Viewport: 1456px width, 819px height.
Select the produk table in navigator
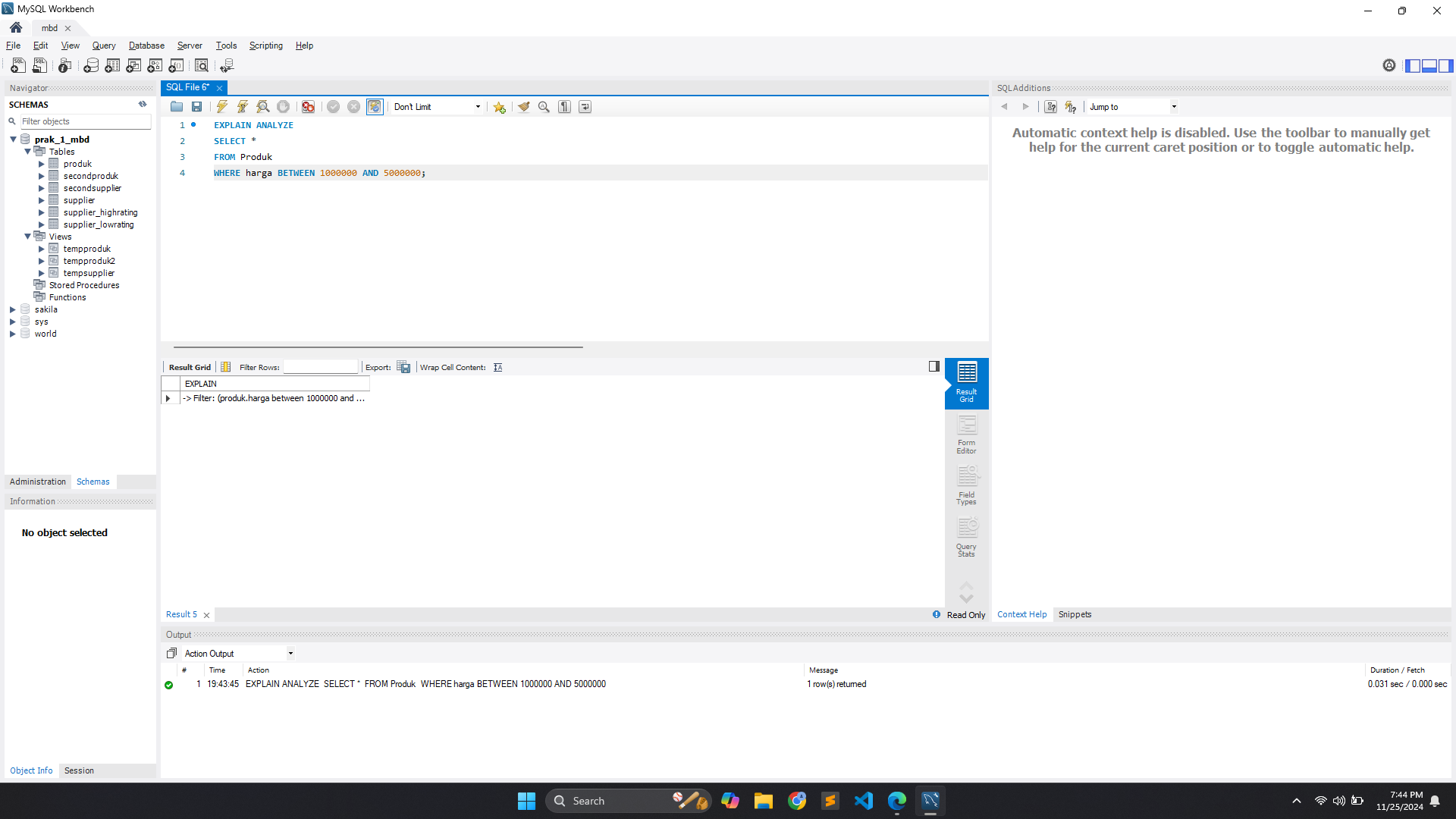77,163
